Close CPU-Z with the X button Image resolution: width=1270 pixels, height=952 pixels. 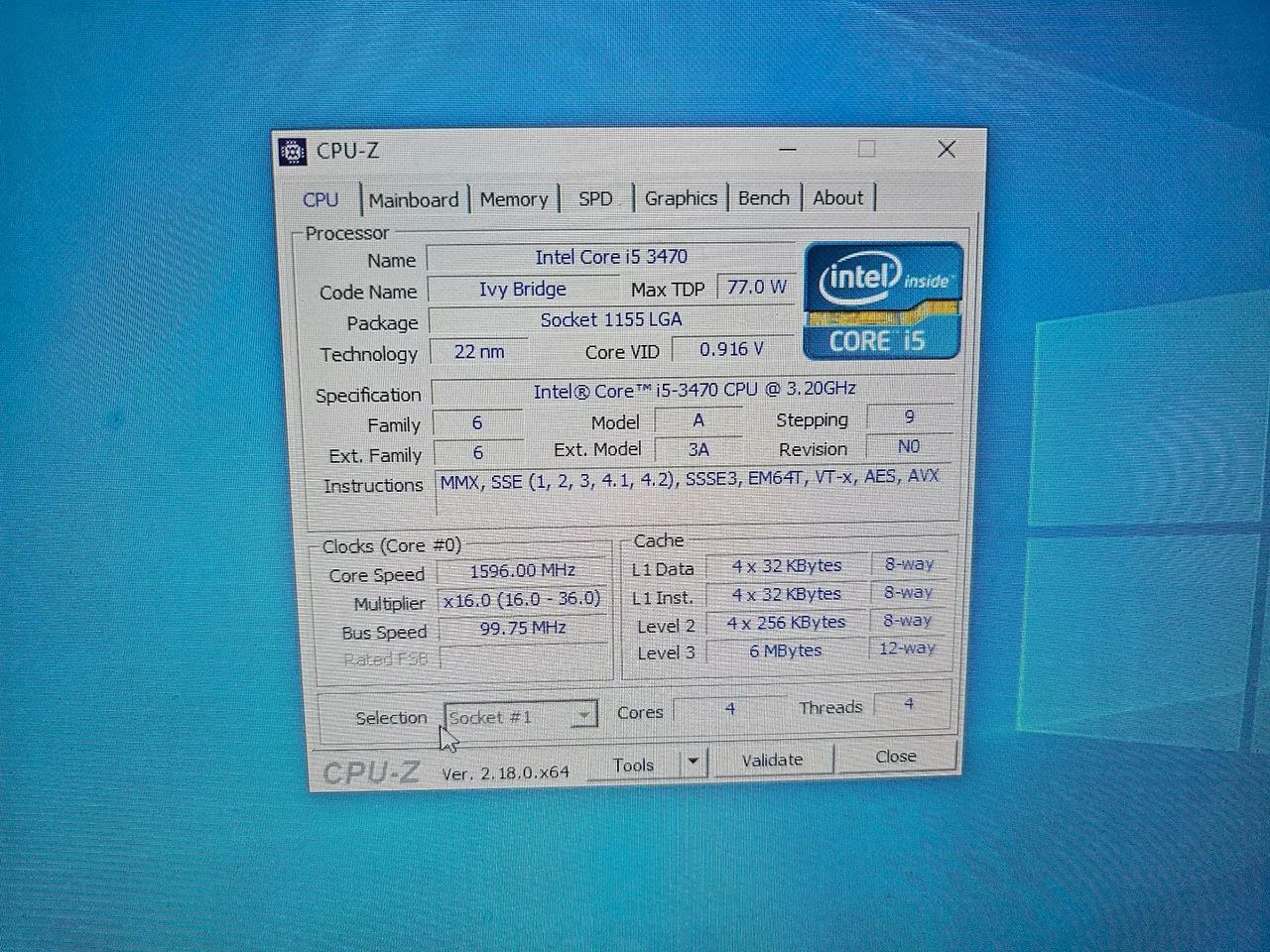click(x=947, y=149)
